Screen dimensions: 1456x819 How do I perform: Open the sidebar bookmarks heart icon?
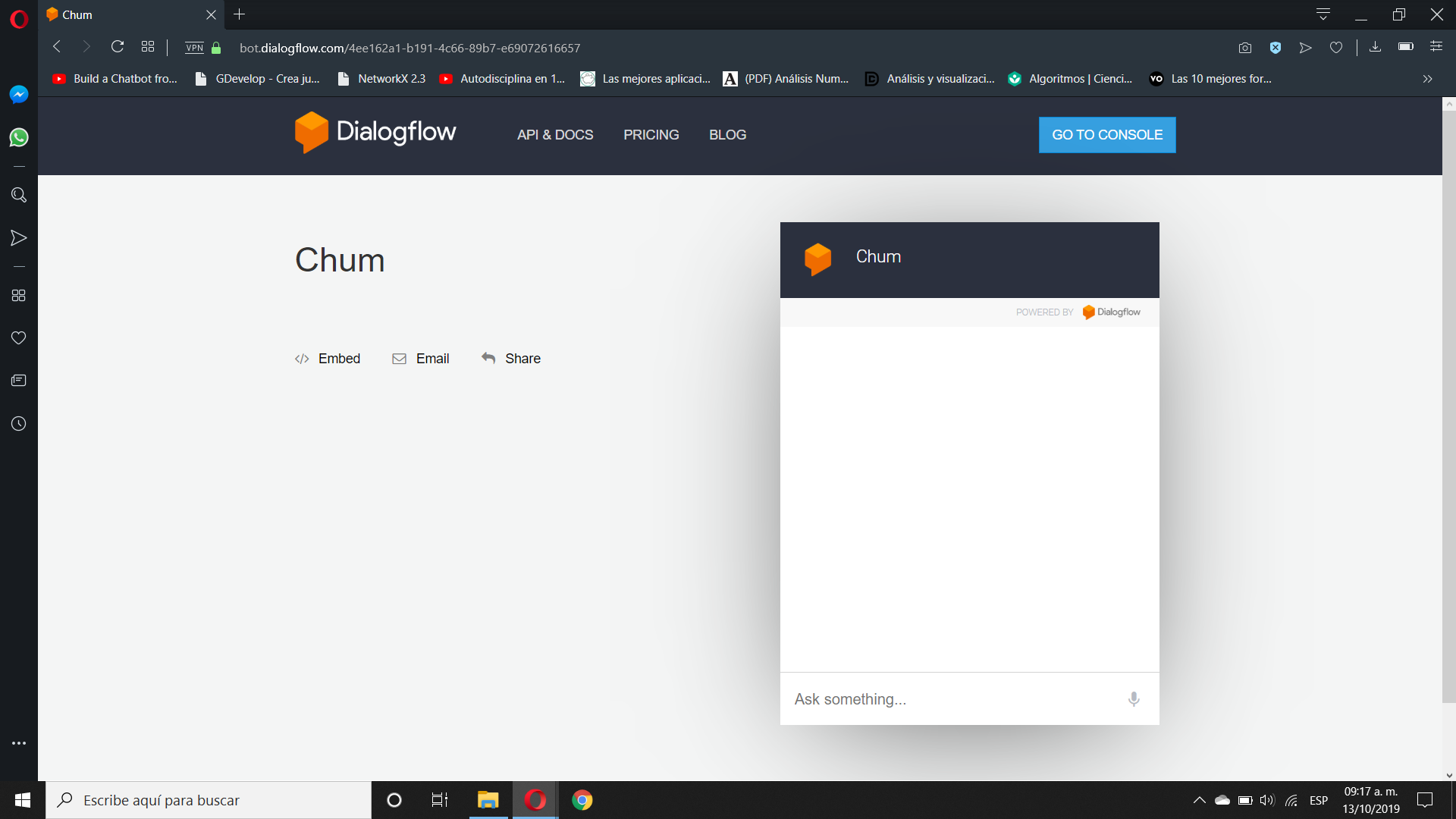(19, 337)
